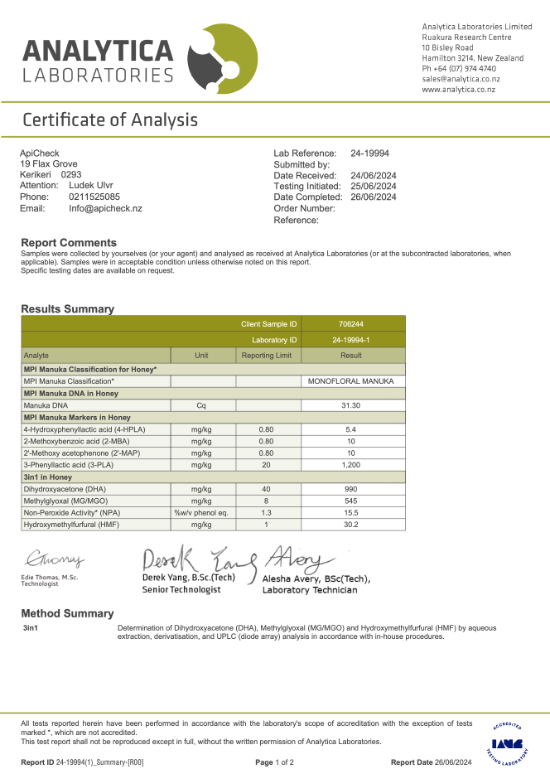Select the Report Date 26/06/2024 footer

tap(431, 762)
